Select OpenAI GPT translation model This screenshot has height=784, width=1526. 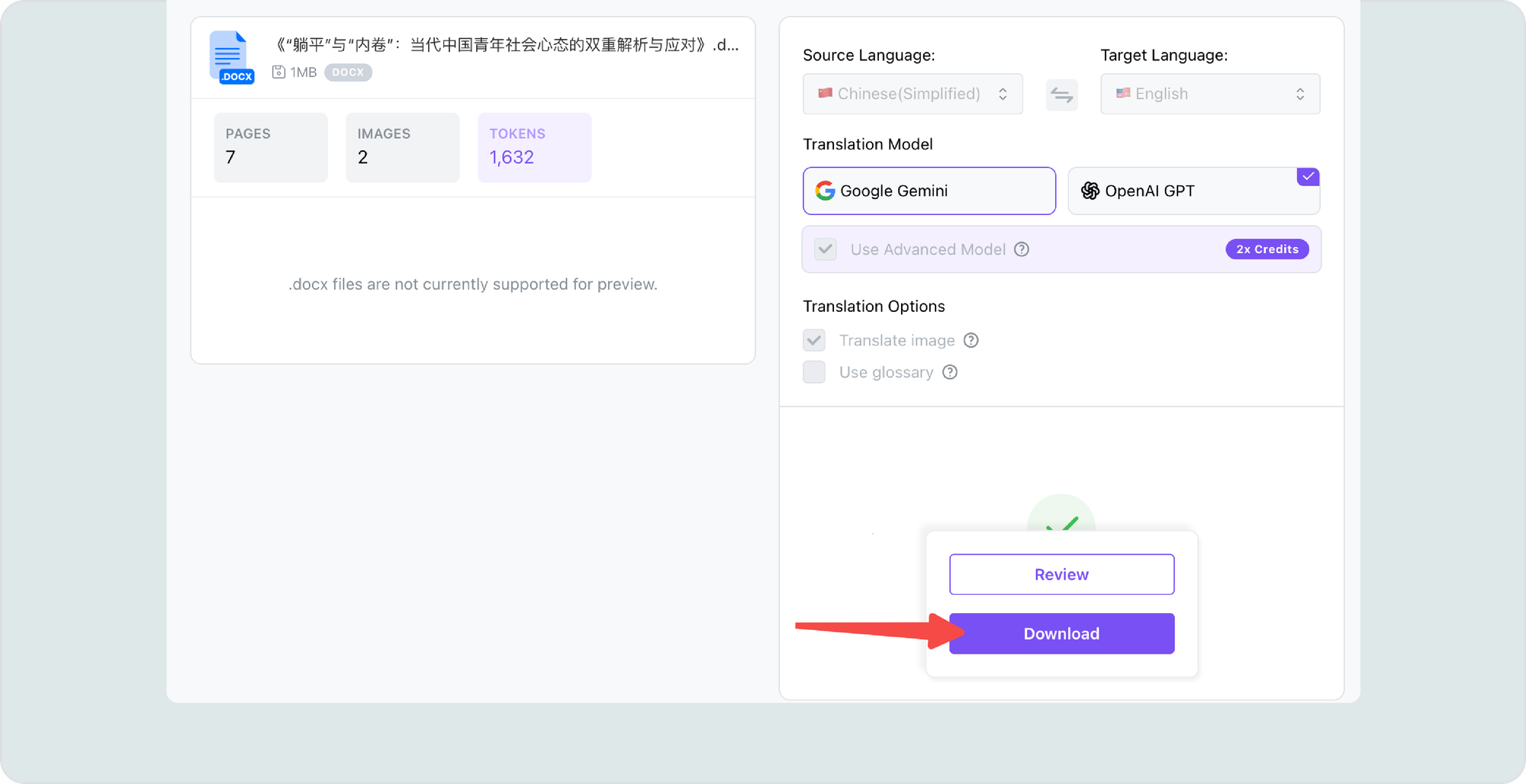[1193, 191]
